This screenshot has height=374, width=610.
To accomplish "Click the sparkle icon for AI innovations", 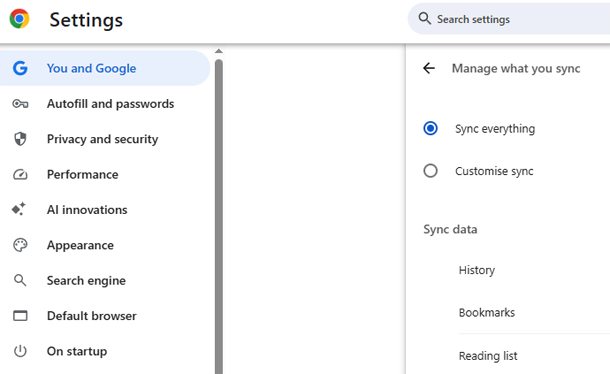I will pos(19,209).
